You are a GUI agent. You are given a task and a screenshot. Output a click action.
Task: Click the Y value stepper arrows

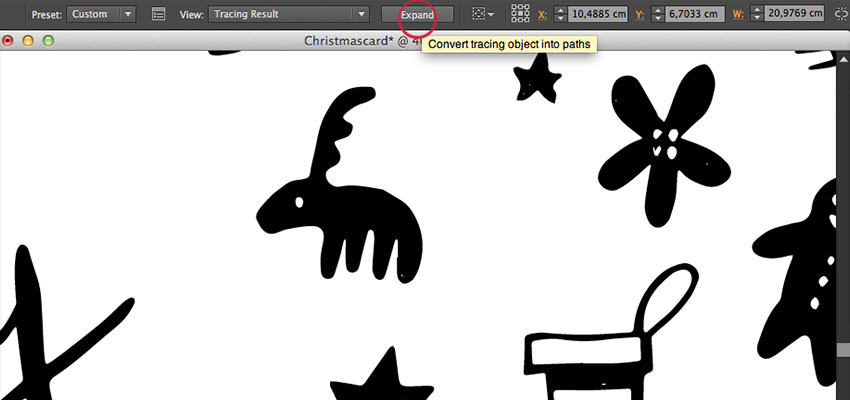click(657, 15)
